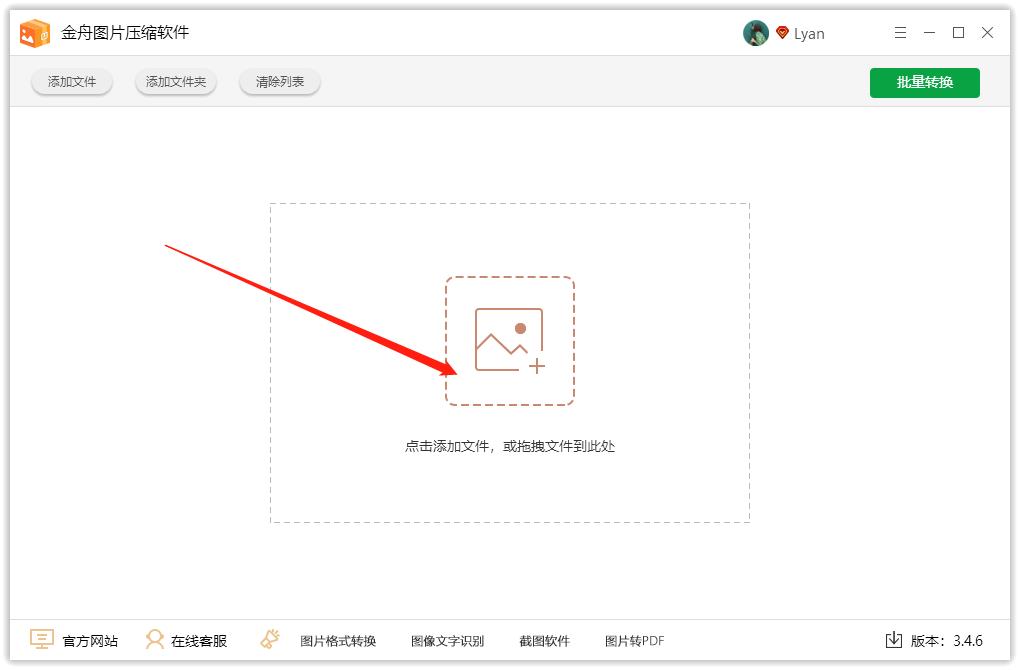Open the 截图软件 link
This screenshot has width=1020, height=670.
tap(544, 640)
